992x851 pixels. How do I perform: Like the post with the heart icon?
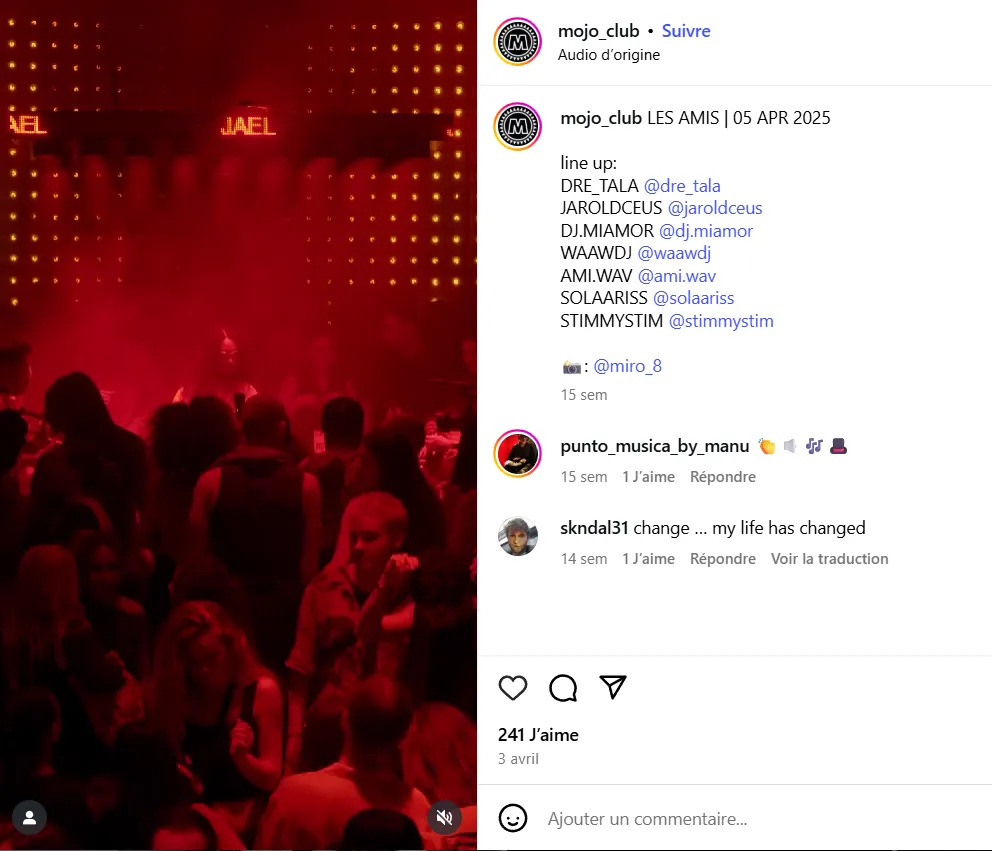(512, 688)
